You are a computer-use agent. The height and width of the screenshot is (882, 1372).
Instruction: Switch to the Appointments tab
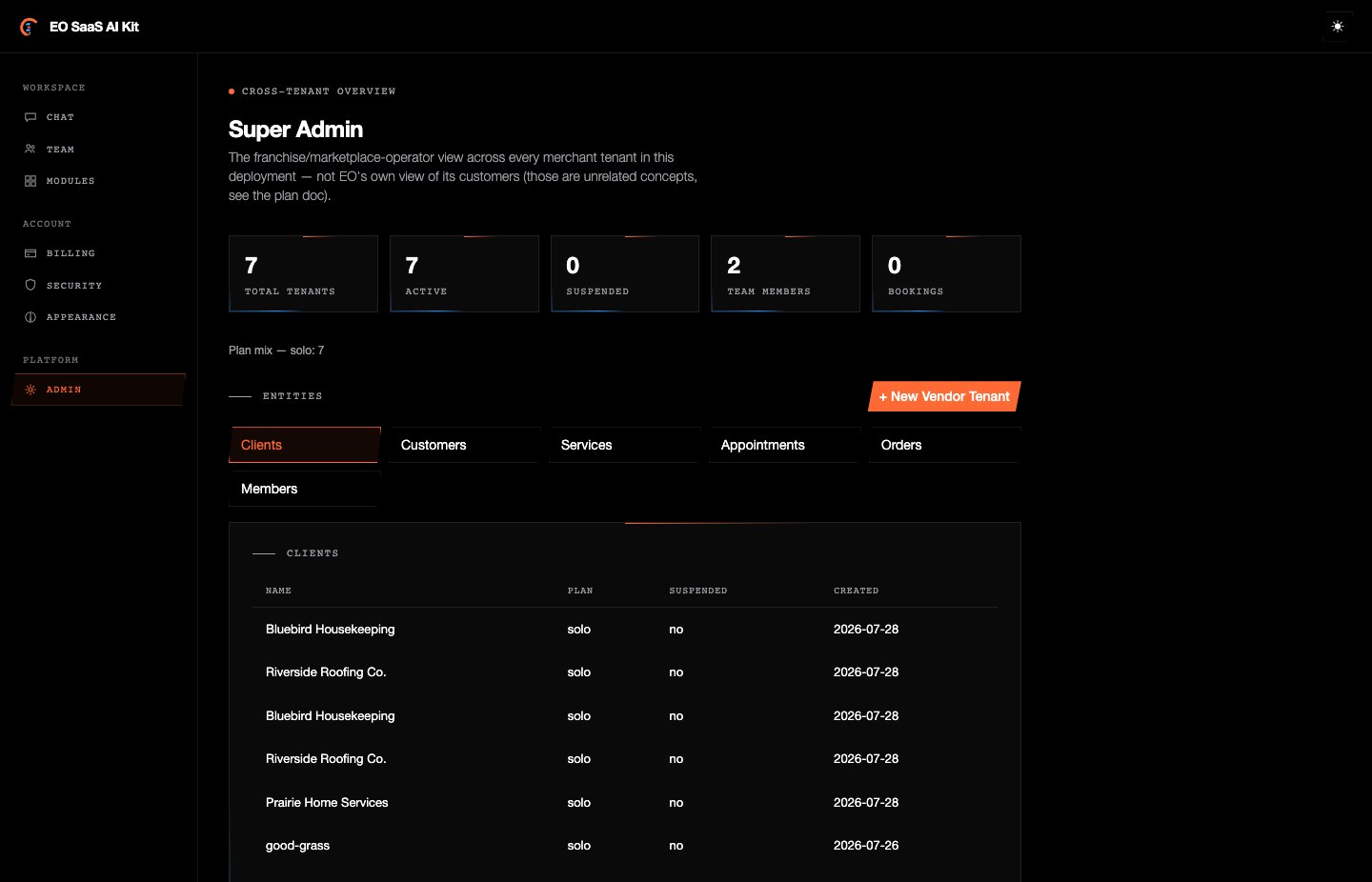click(x=785, y=445)
